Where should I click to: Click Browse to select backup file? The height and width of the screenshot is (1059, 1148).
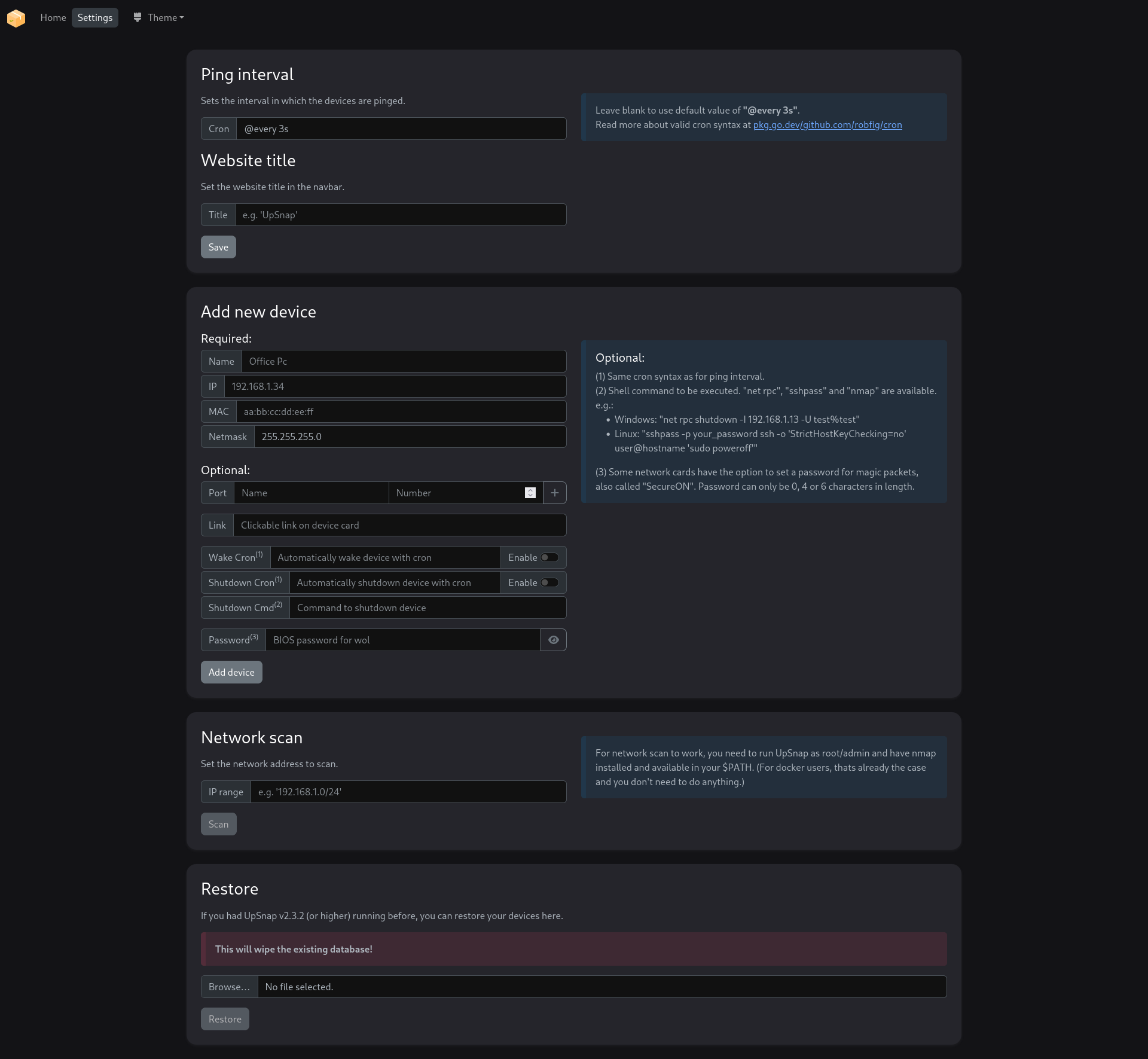coord(229,987)
